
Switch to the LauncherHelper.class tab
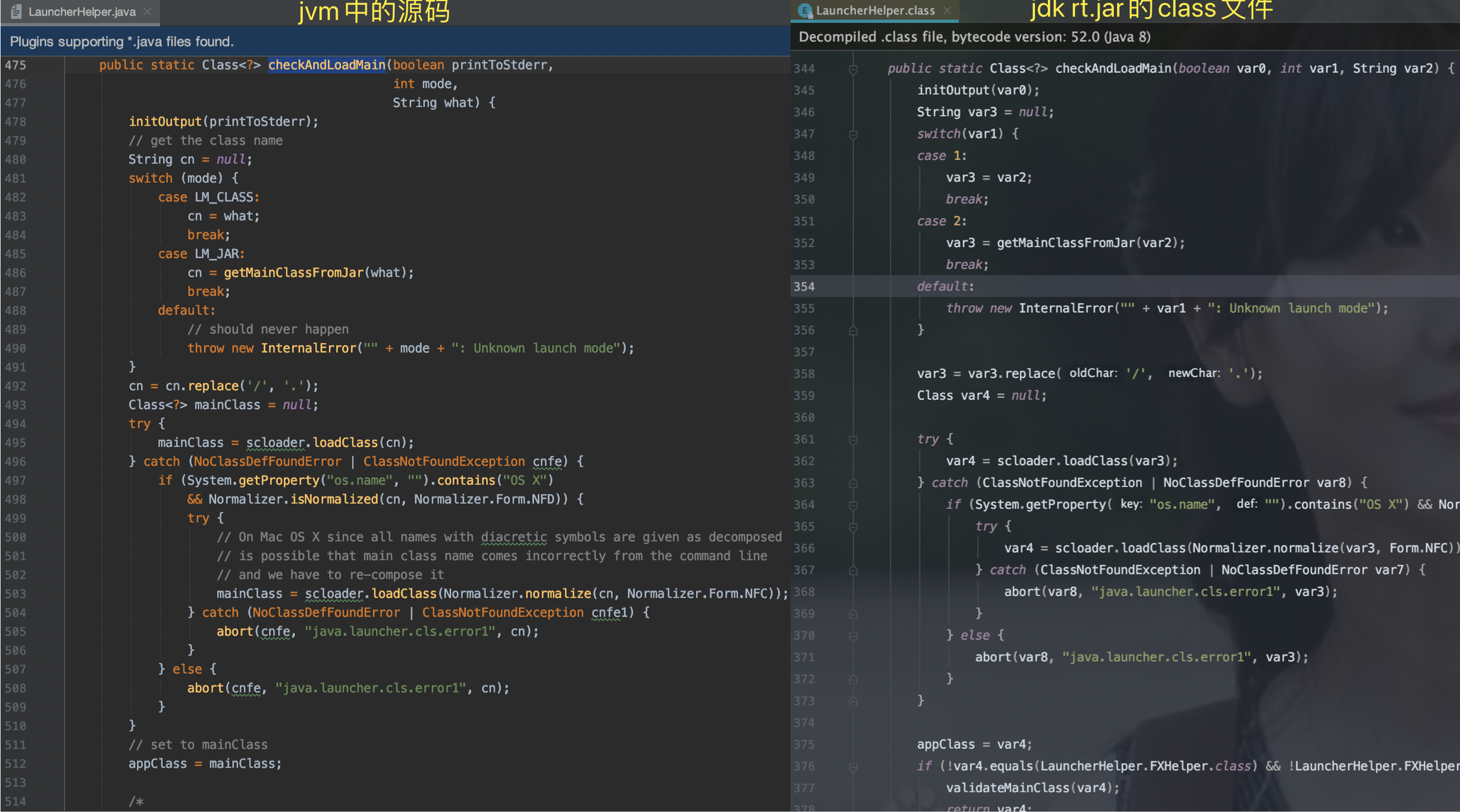pos(875,10)
